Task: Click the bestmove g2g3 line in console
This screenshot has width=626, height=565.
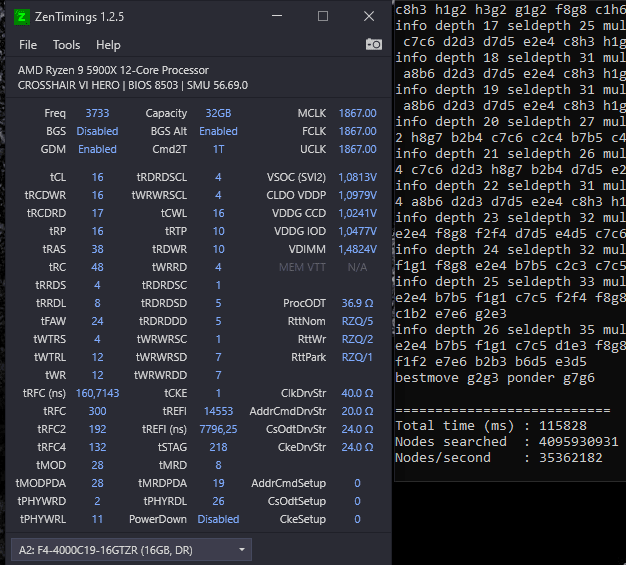Action: tap(495, 377)
